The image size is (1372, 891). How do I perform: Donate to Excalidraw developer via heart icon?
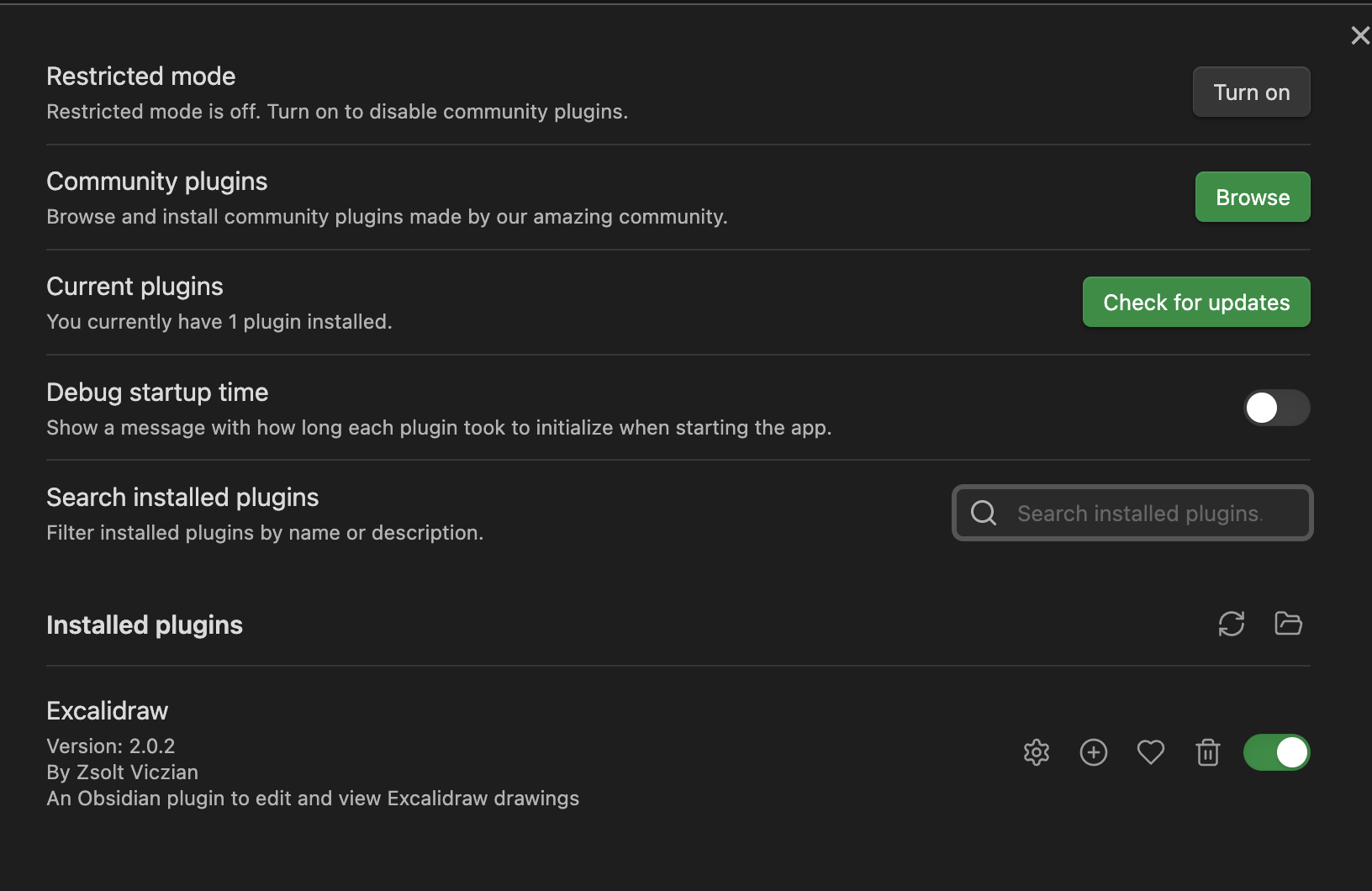pyautogui.click(x=1151, y=752)
